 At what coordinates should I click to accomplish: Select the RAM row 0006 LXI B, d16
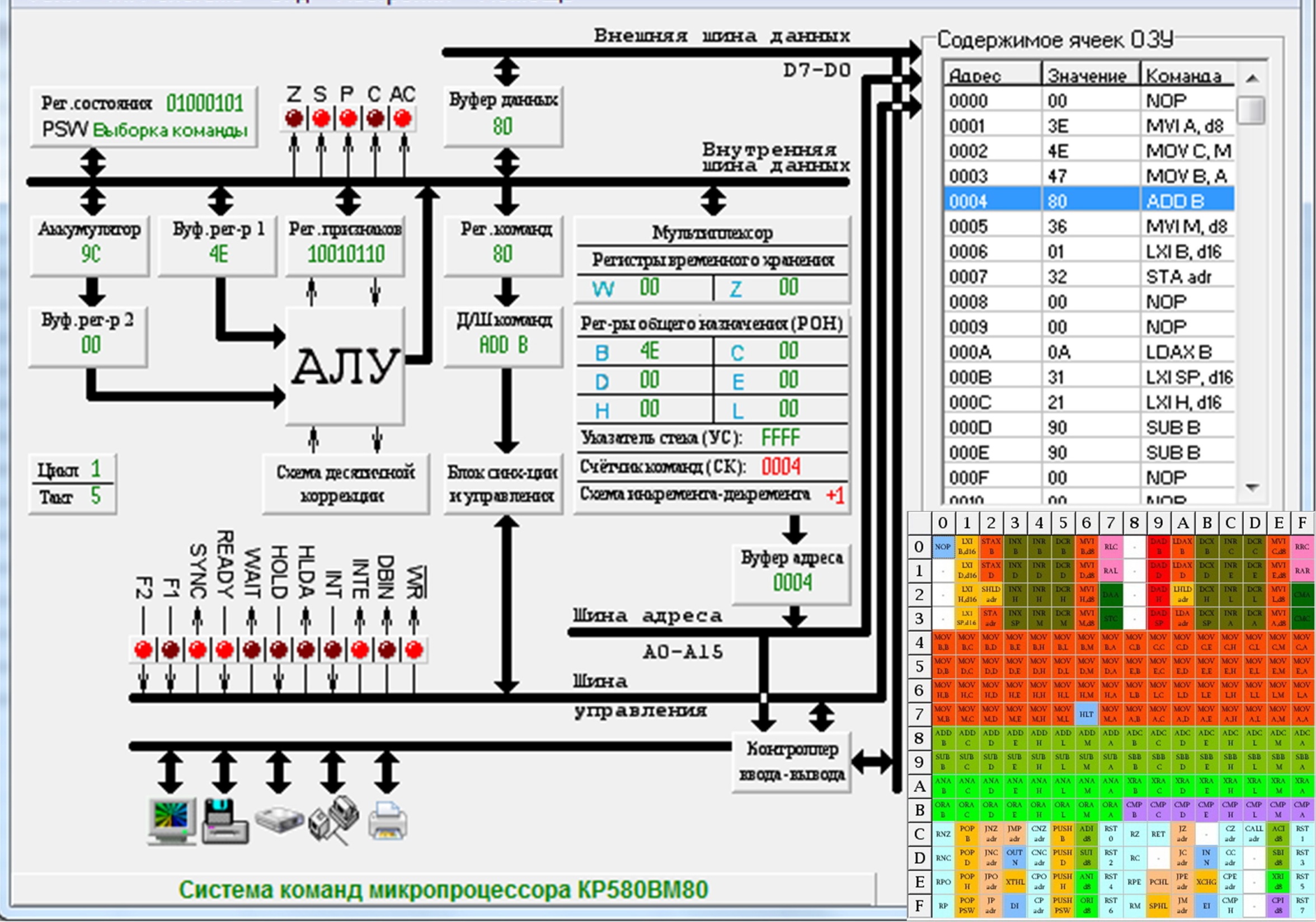[x=1089, y=252]
